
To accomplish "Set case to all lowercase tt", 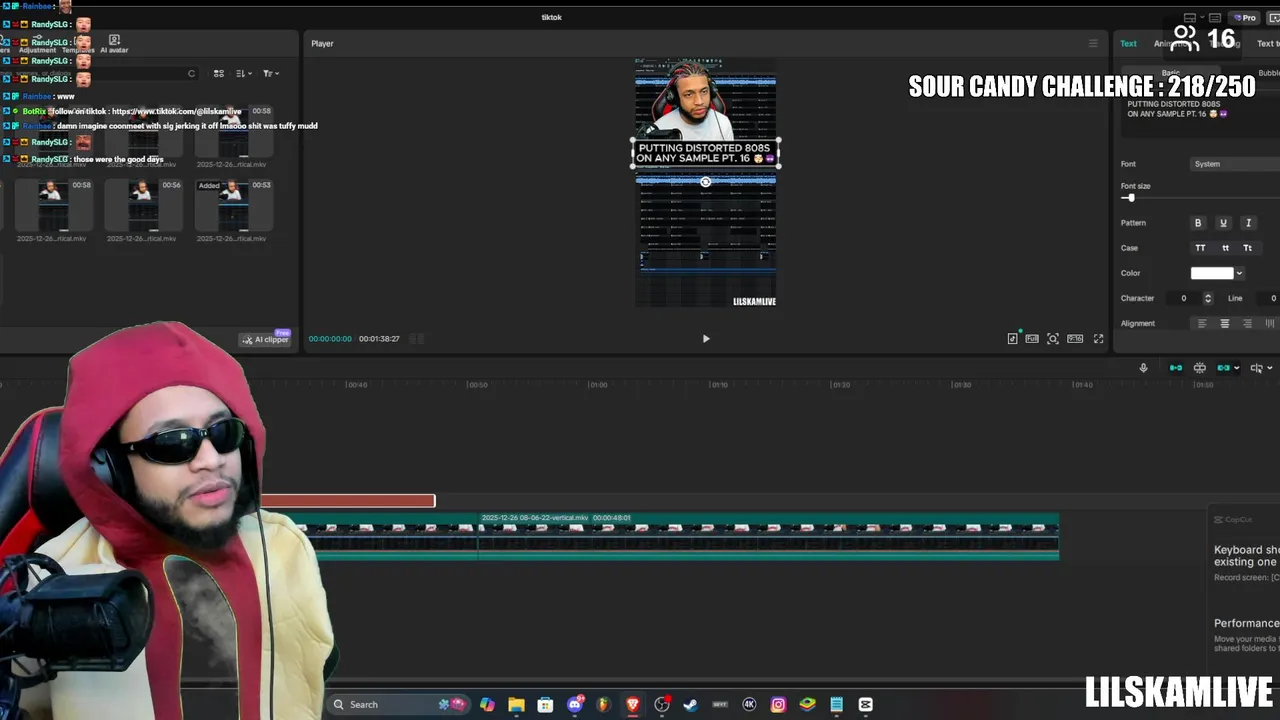I will coord(1225,248).
